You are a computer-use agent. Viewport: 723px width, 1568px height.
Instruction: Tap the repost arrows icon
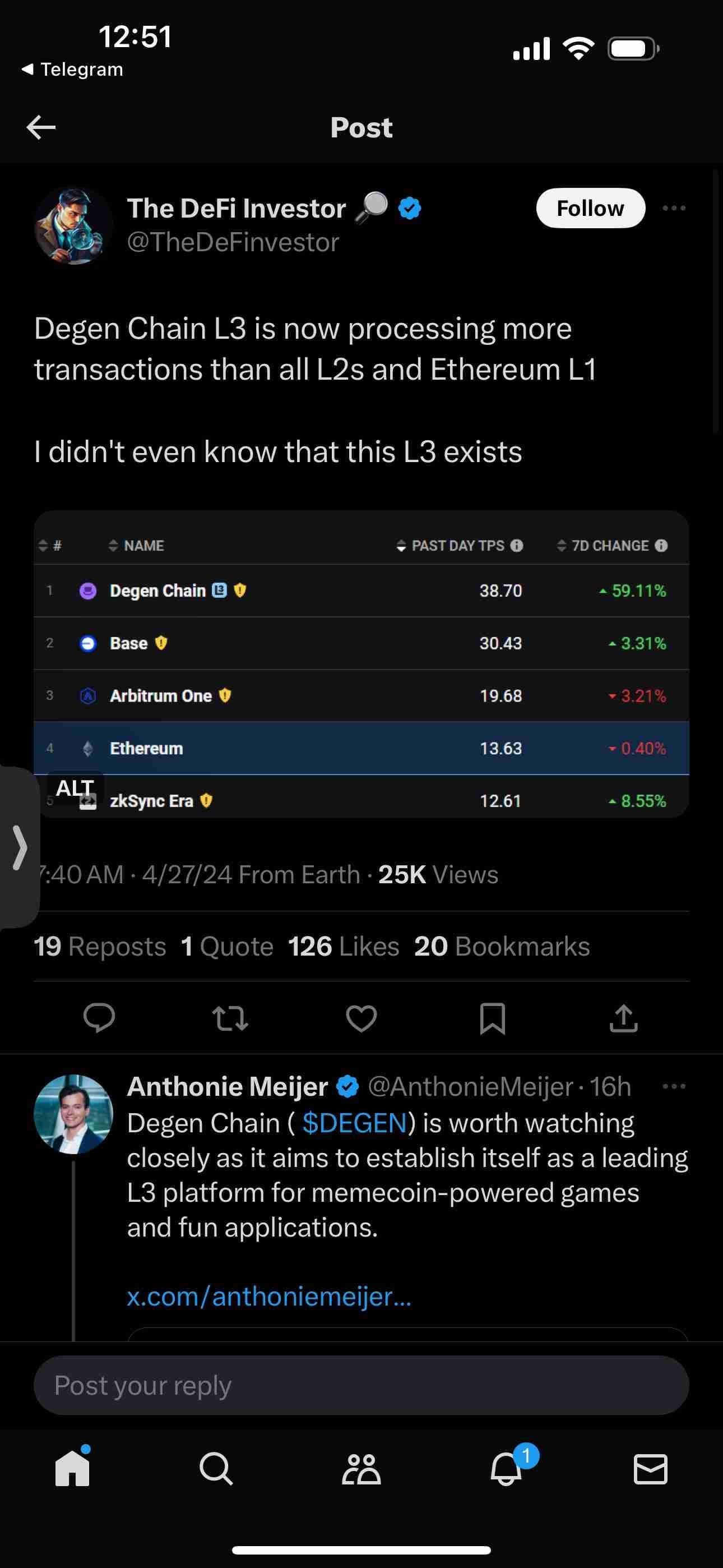pyautogui.click(x=230, y=1018)
